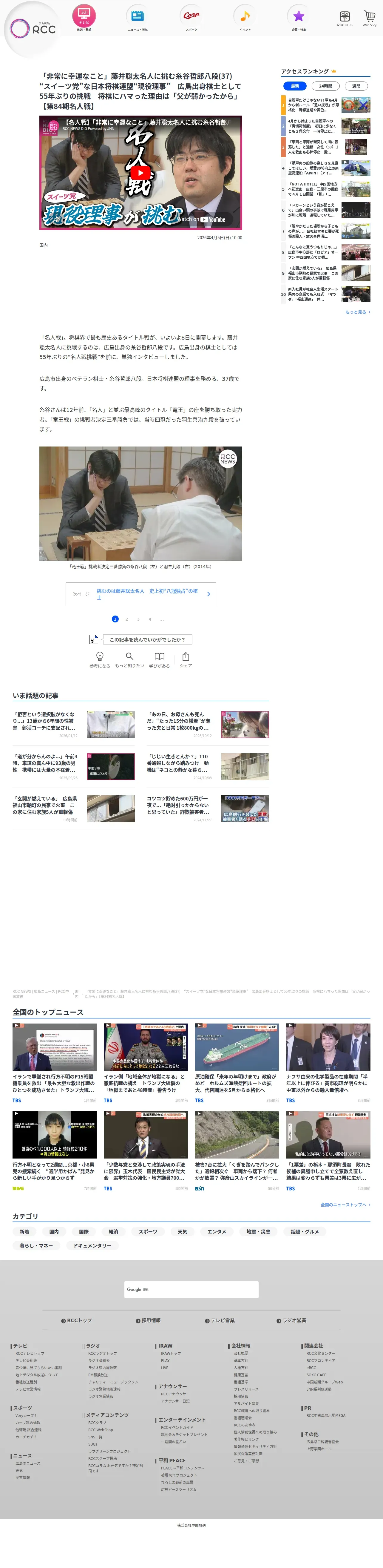Open the 暮らし・マネー category
The width and height of the screenshot is (383, 1568).
36,1245
